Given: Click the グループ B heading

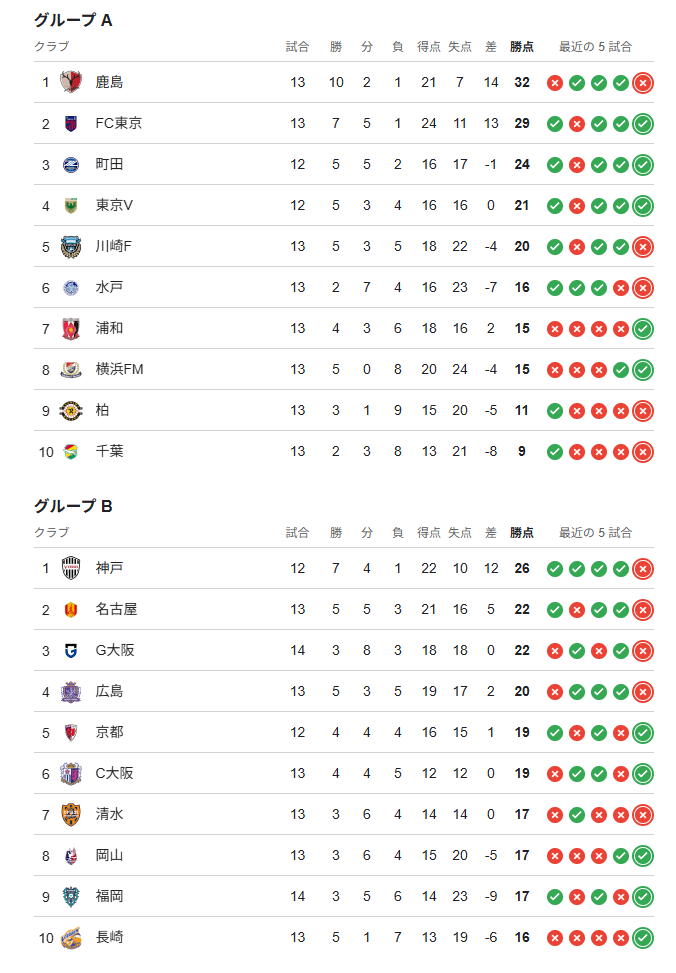Looking at the screenshot, I should [73, 505].
